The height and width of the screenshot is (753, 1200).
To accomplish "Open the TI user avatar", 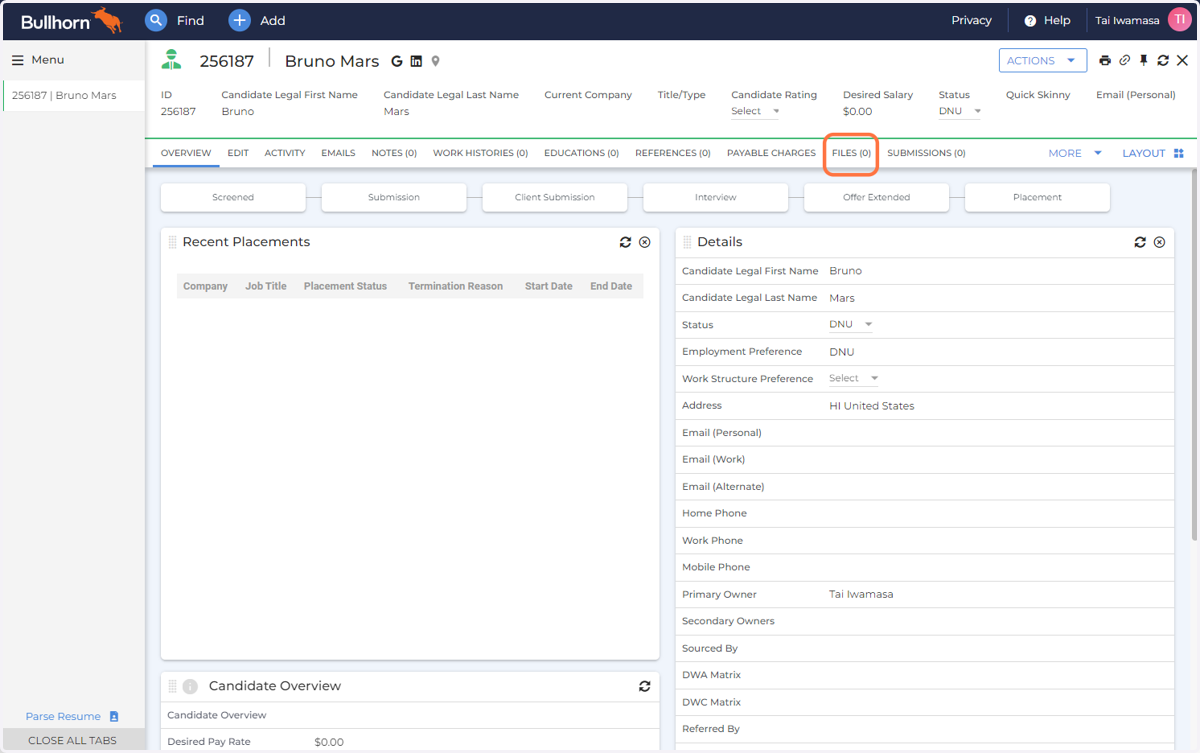I will pos(1180,20).
